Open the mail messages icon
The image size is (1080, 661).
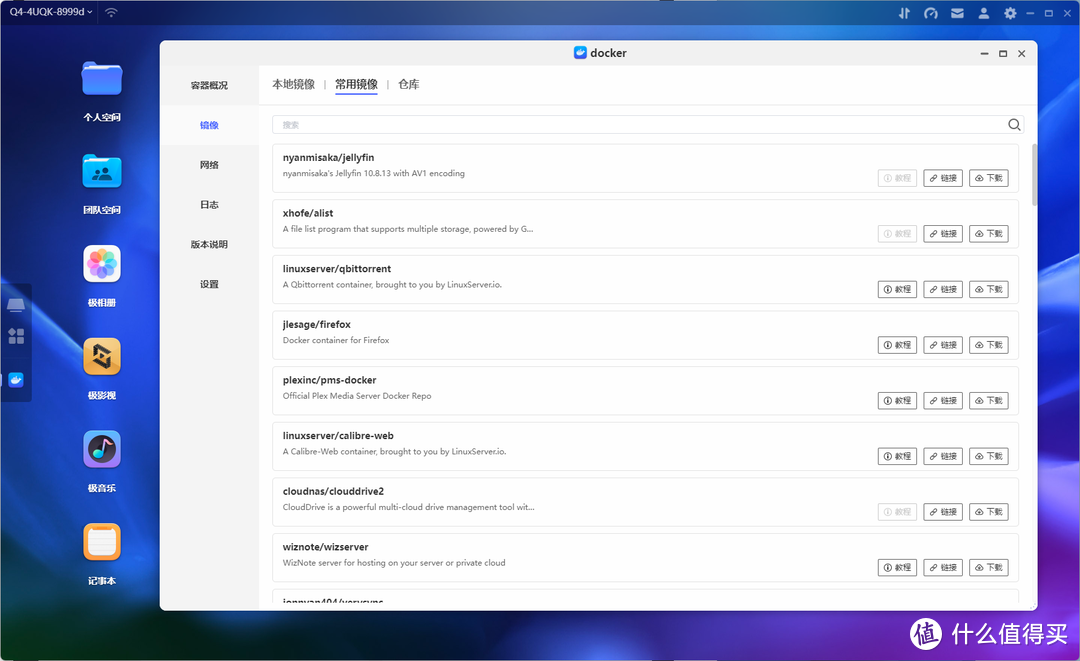957,13
